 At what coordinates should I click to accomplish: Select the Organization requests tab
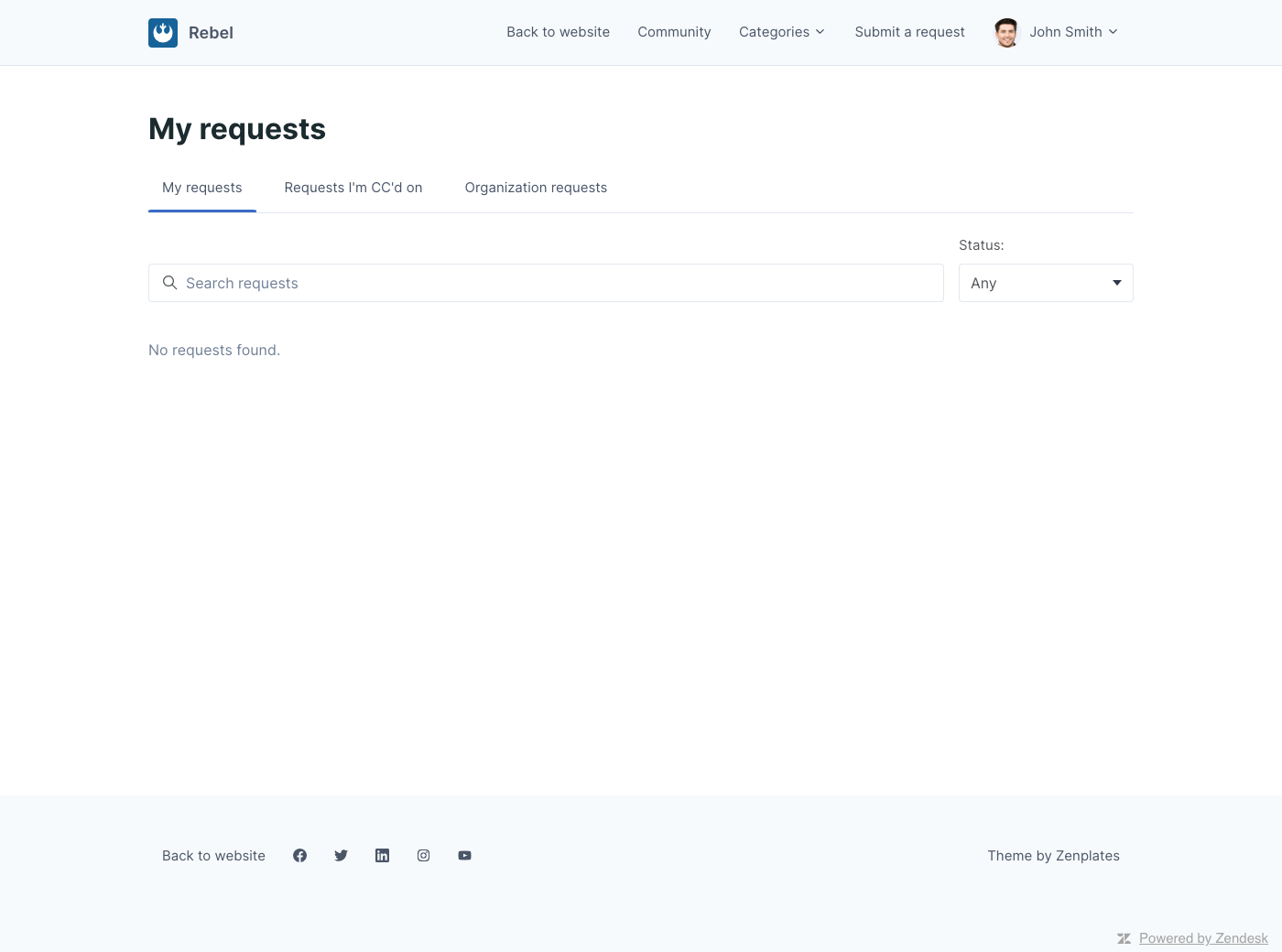coord(536,188)
